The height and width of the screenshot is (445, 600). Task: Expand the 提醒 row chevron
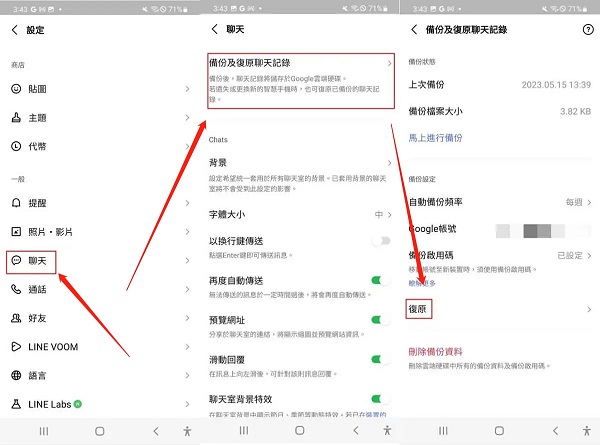(x=188, y=203)
